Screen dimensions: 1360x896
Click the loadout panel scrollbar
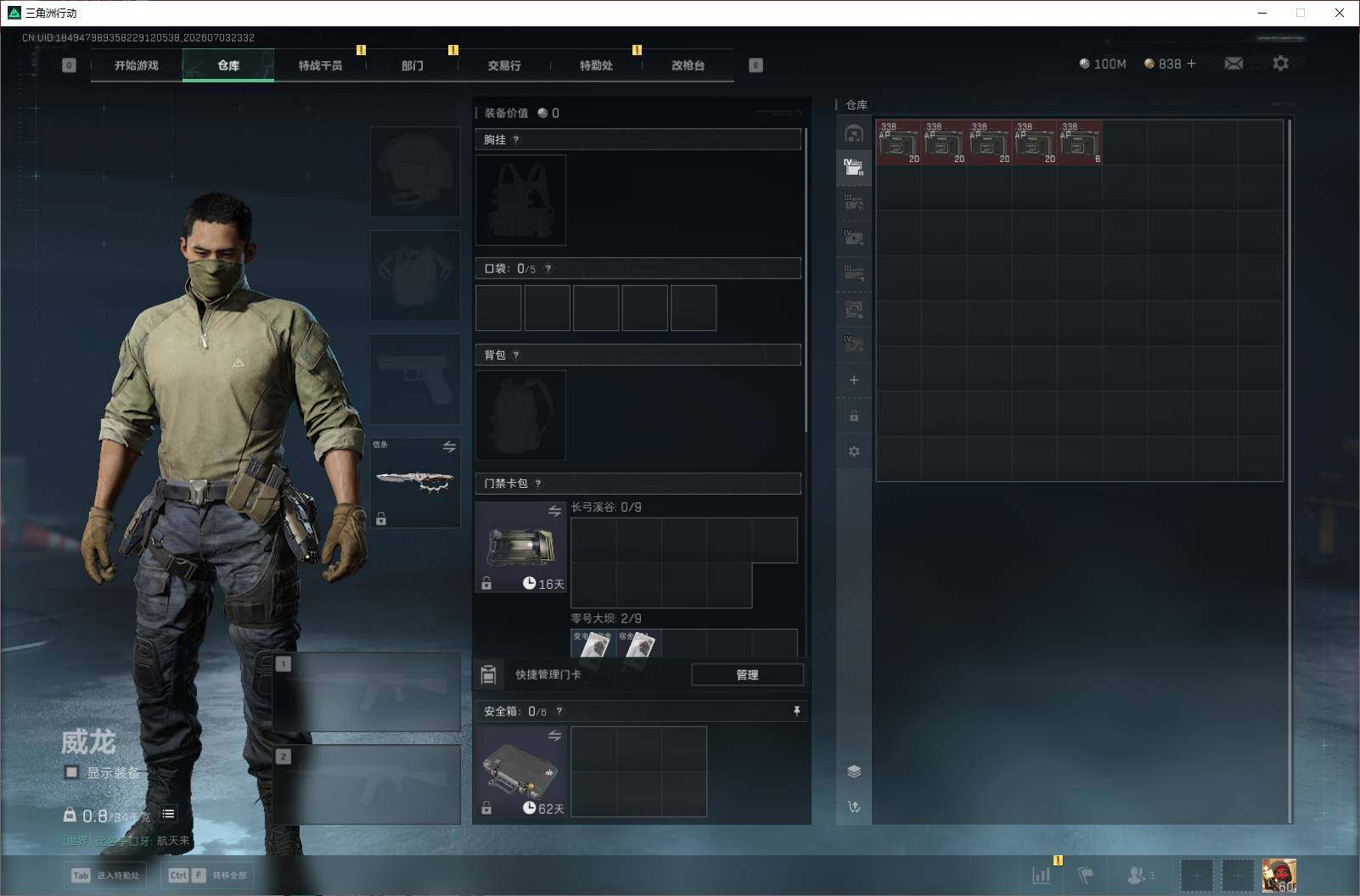coord(806,280)
